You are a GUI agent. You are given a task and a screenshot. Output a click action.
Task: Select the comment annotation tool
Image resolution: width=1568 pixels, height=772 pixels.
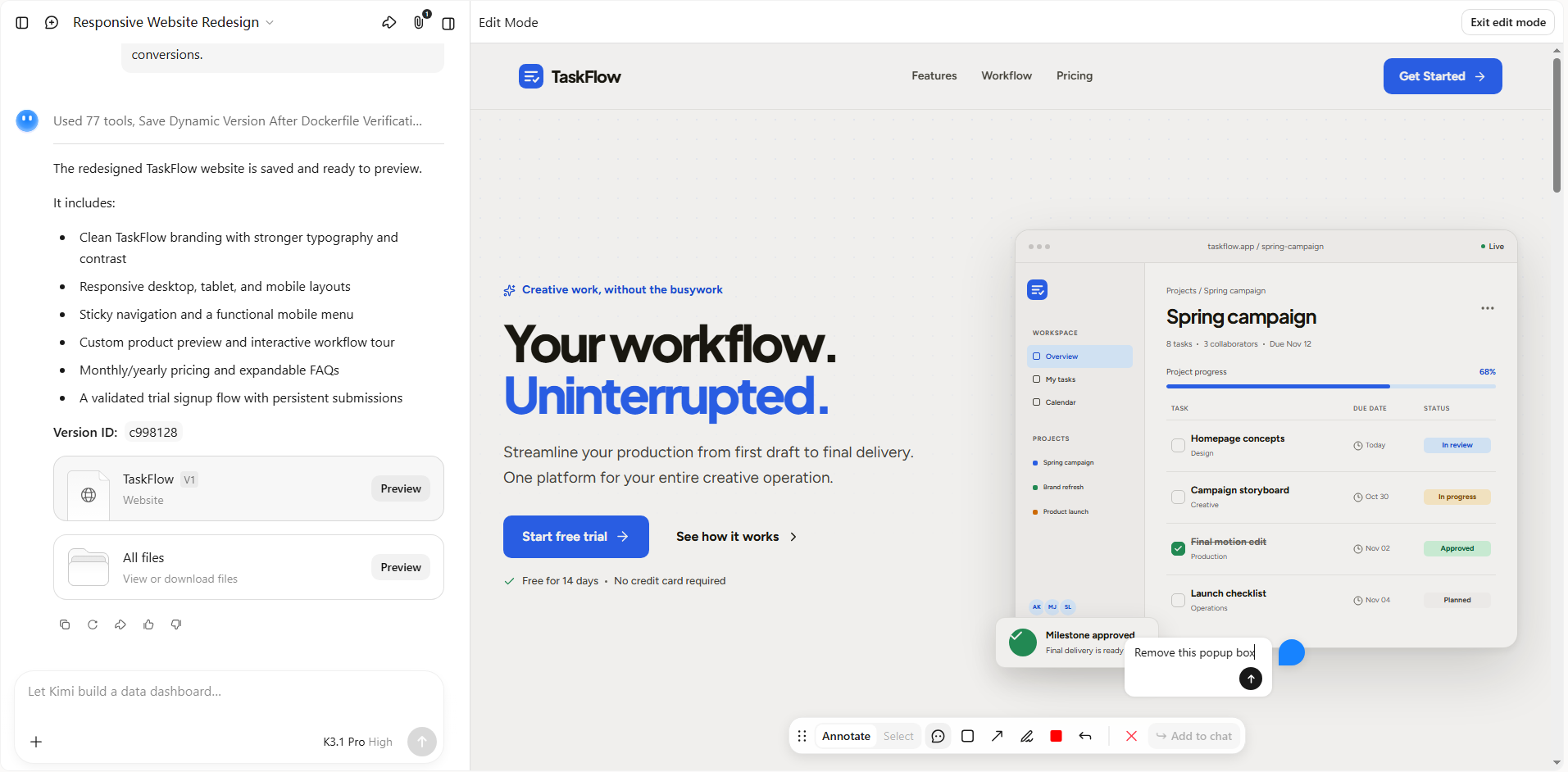(x=938, y=736)
